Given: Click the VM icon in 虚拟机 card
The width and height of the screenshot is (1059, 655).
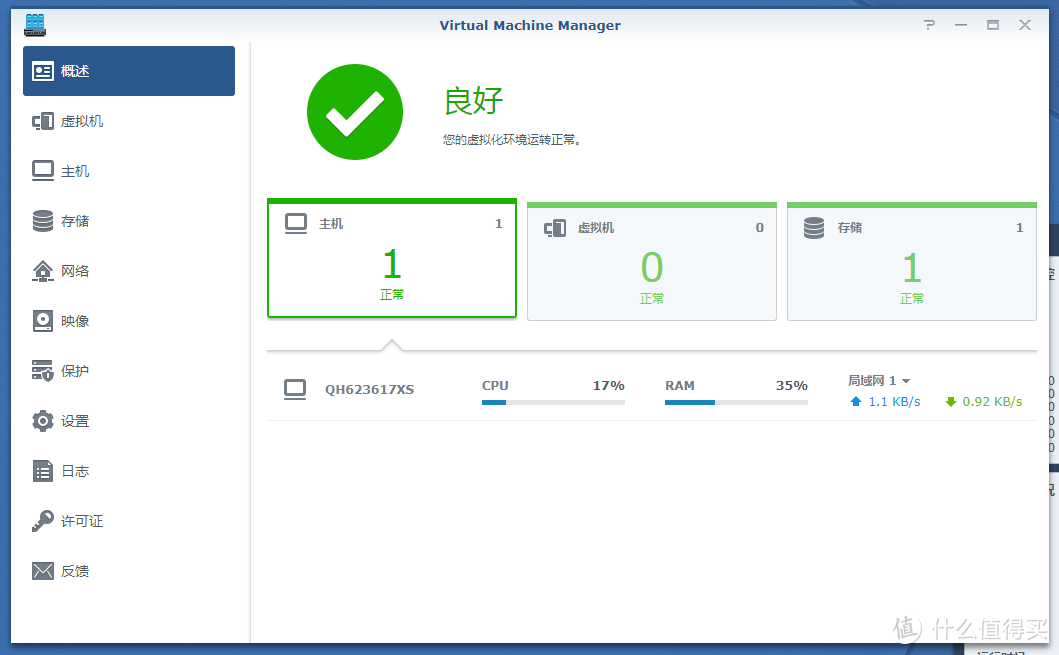Looking at the screenshot, I should (x=555, y=228).
